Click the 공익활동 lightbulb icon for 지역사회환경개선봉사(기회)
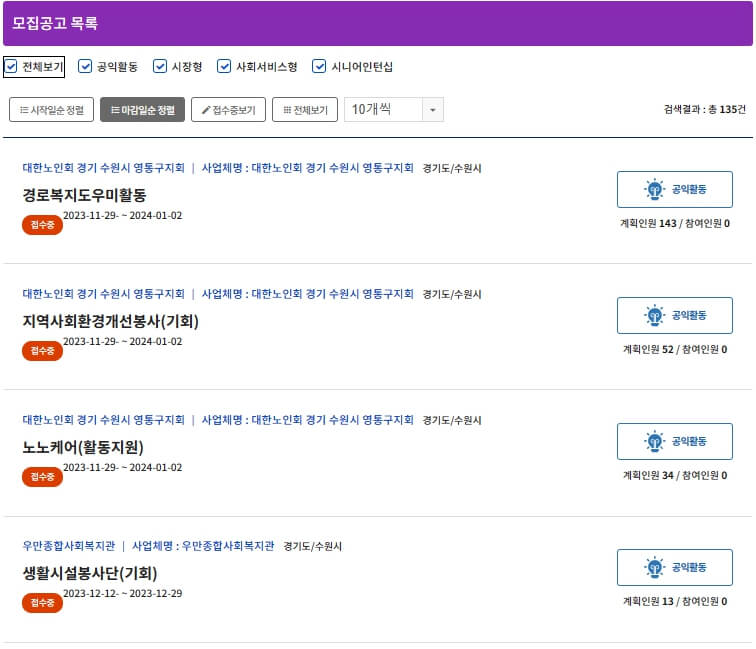This screenshot has height=649, width=756. click(654, 315)
